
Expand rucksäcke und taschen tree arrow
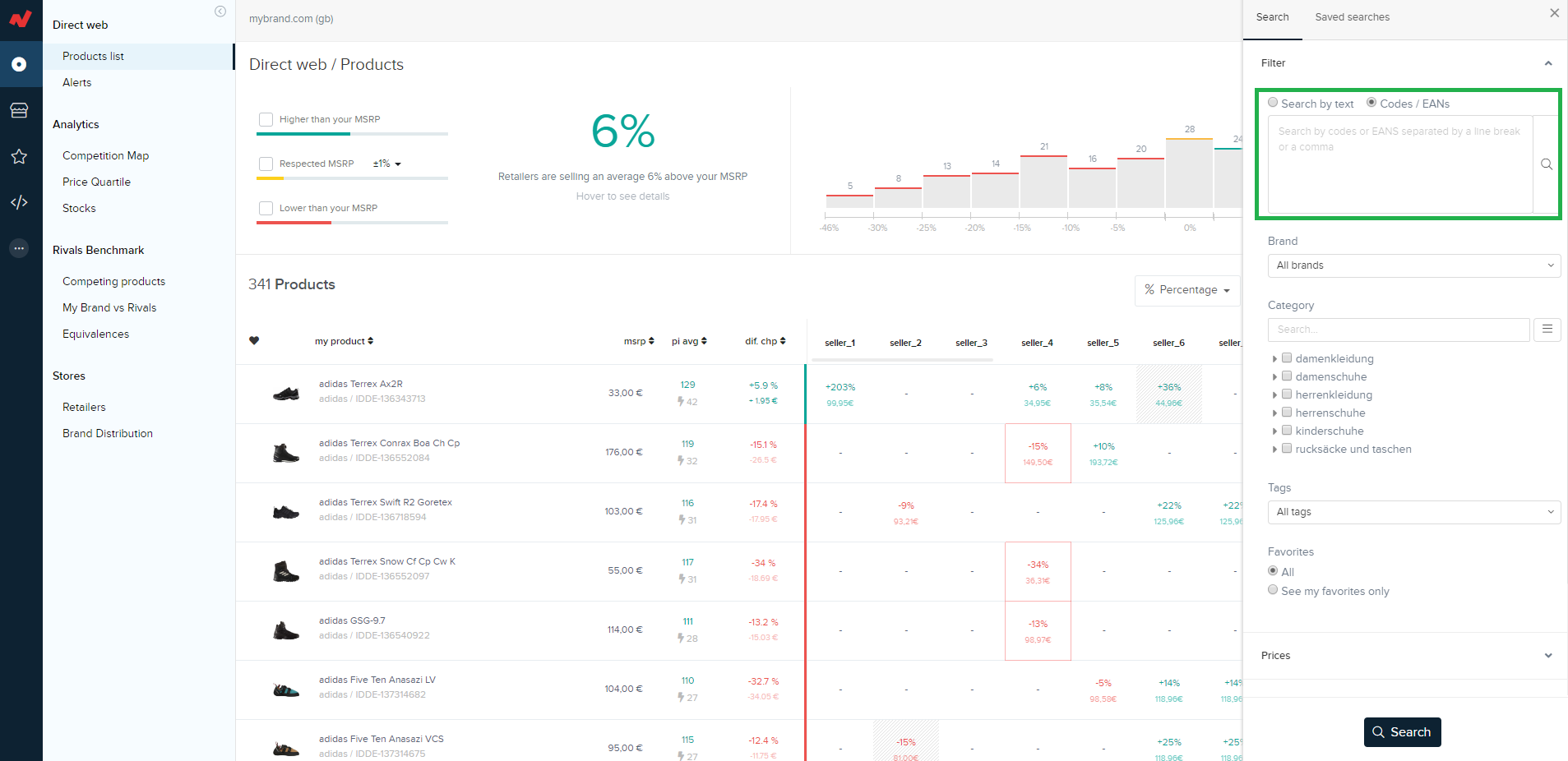tap(1274, 449)
